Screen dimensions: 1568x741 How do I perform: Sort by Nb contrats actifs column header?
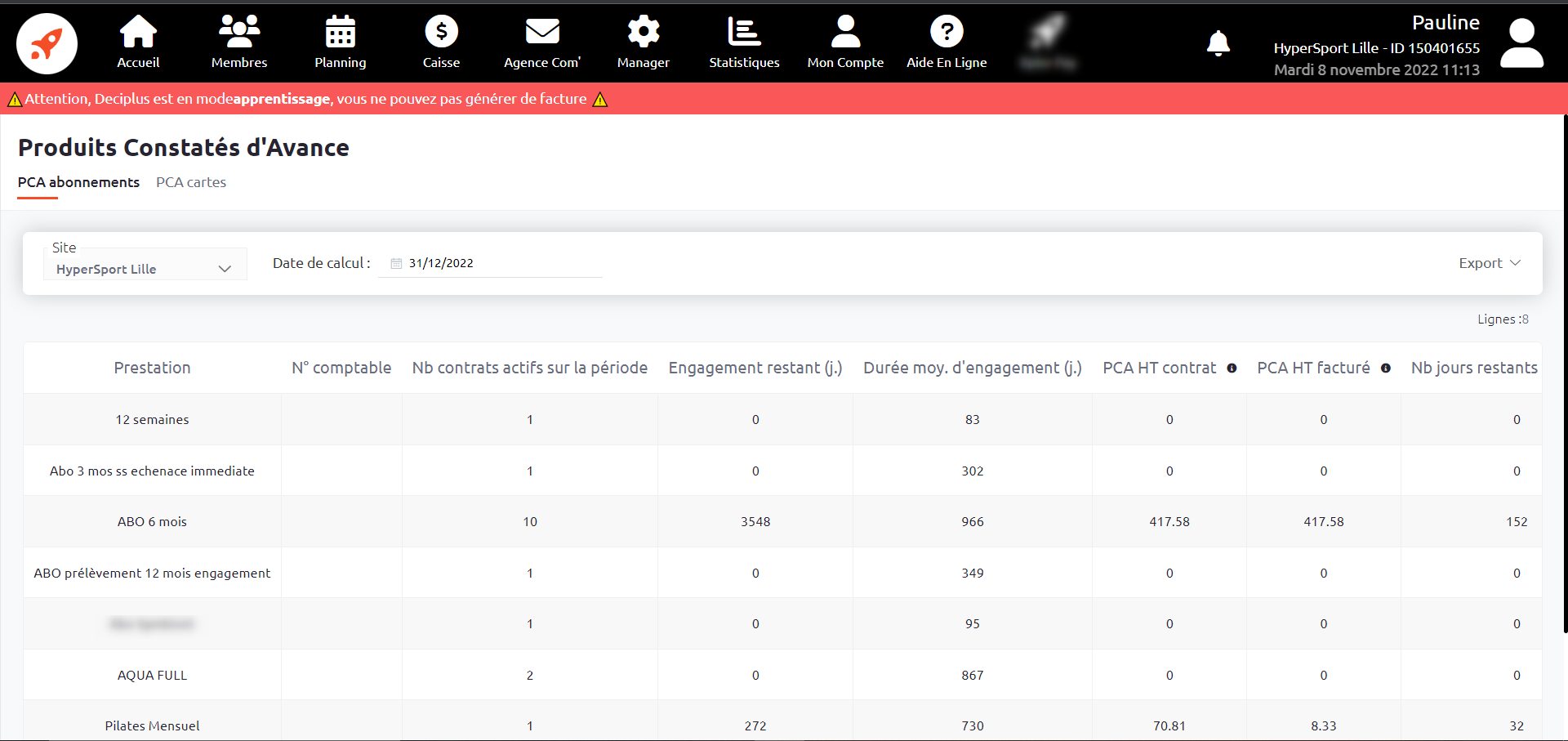pos(530,368)
